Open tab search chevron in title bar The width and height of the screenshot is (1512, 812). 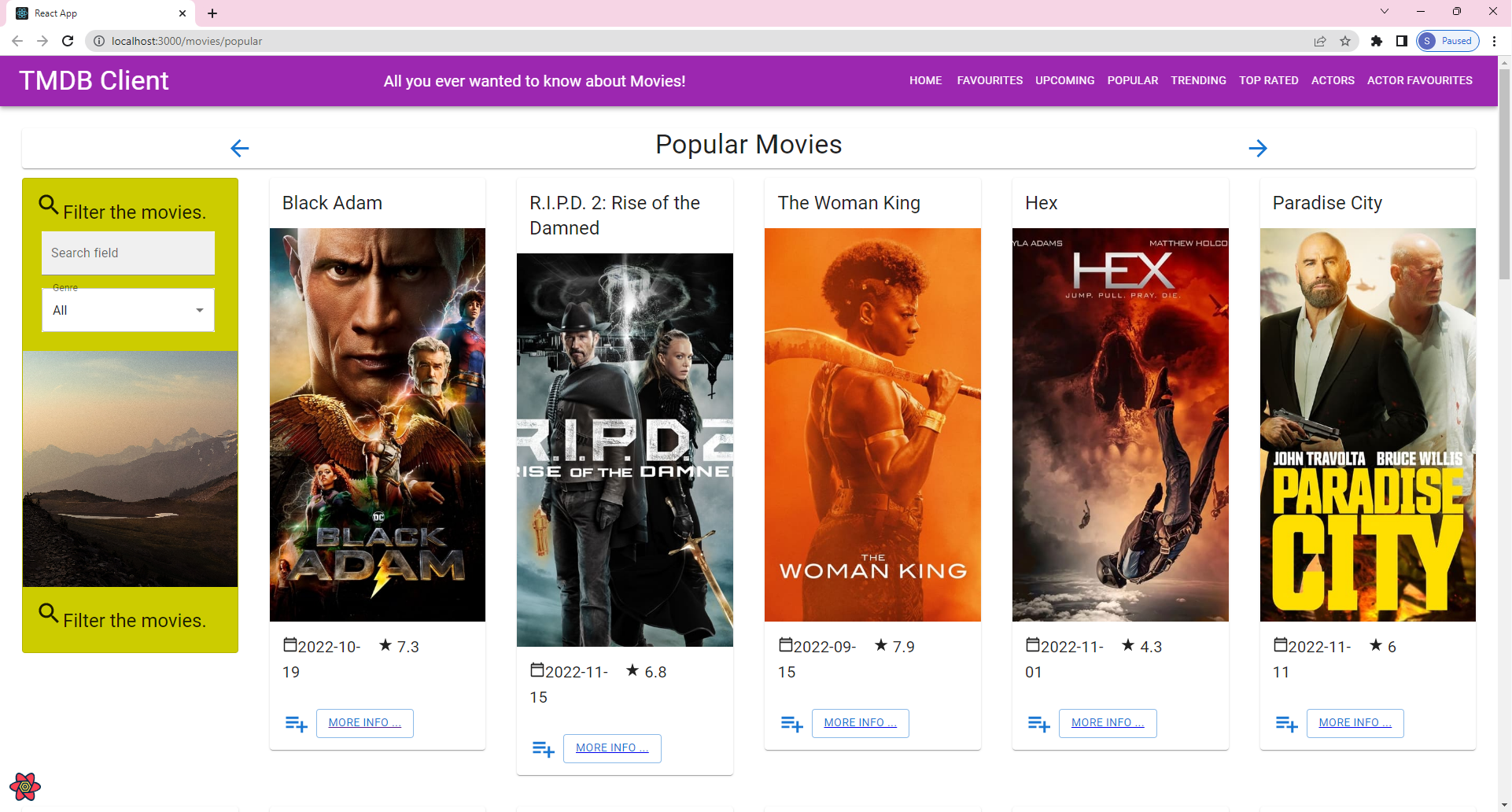1385,12
